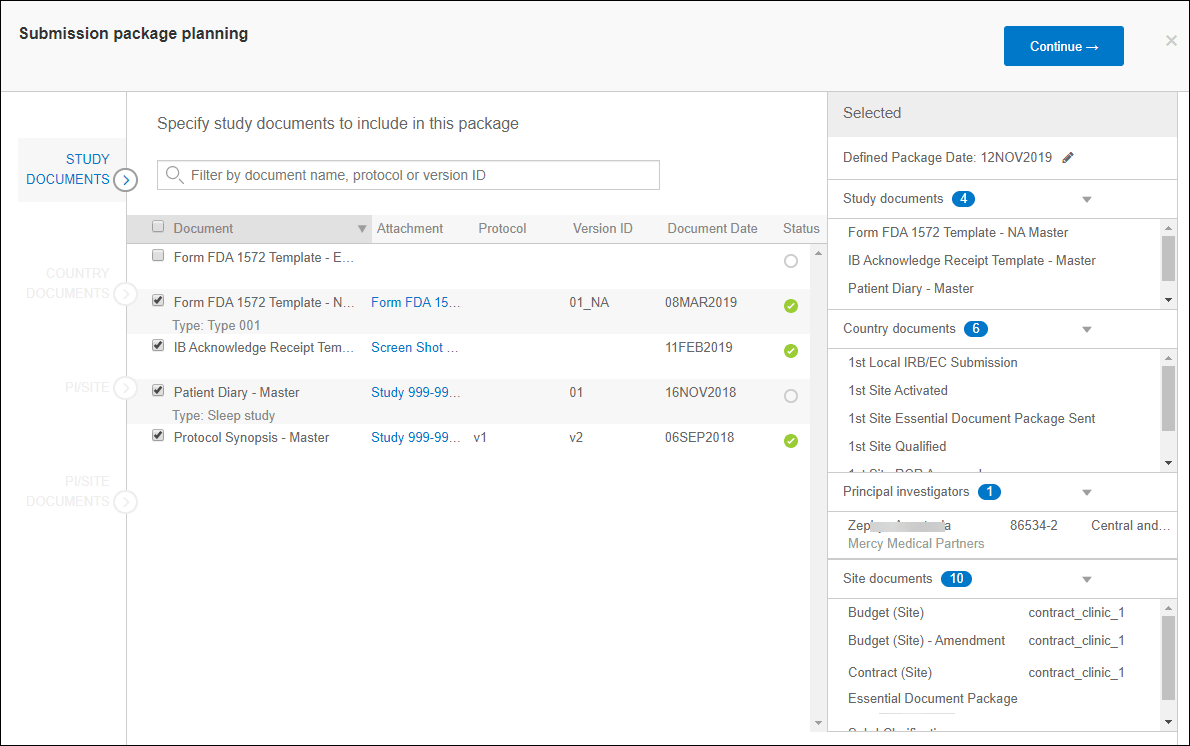This screenshot has height=746, width=1190.
Task: Collapse the Country documents section
Action: [x=1087, y=329]
